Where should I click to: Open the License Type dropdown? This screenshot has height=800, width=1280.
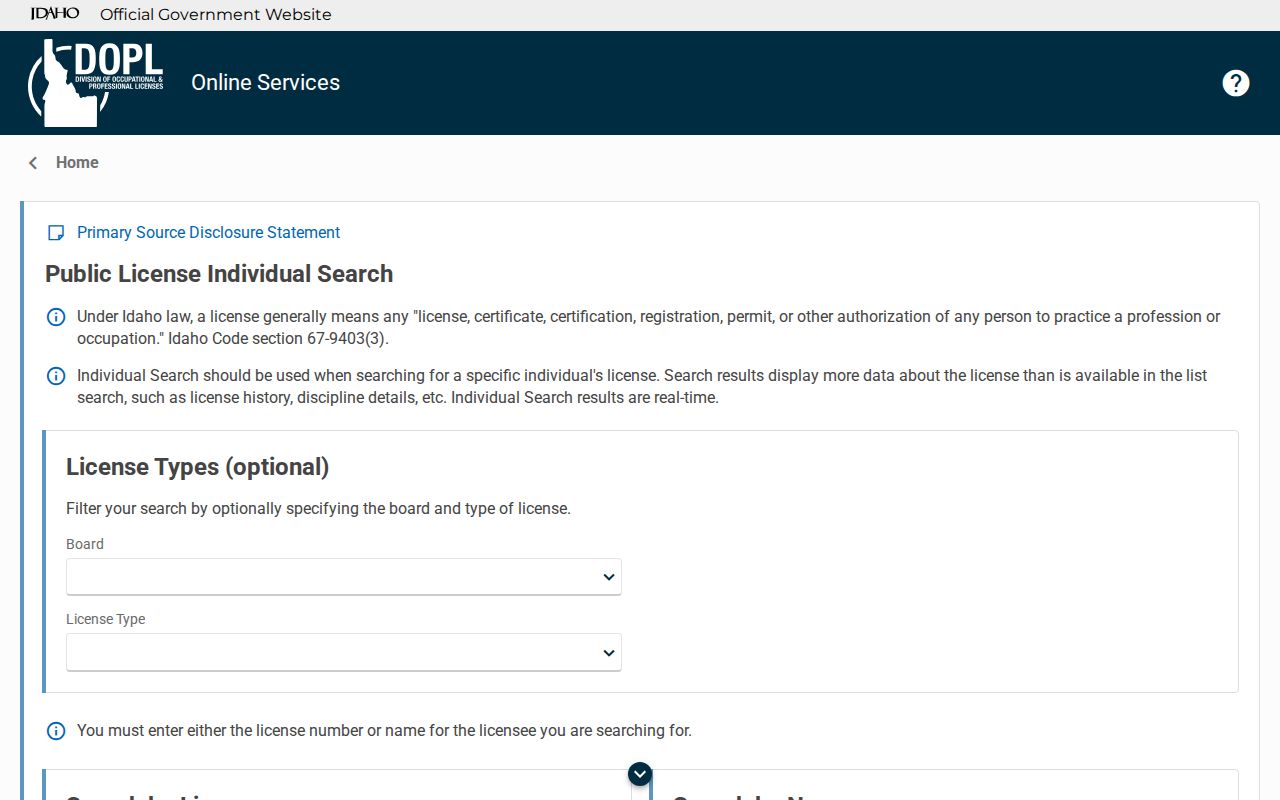pos(344,652)
